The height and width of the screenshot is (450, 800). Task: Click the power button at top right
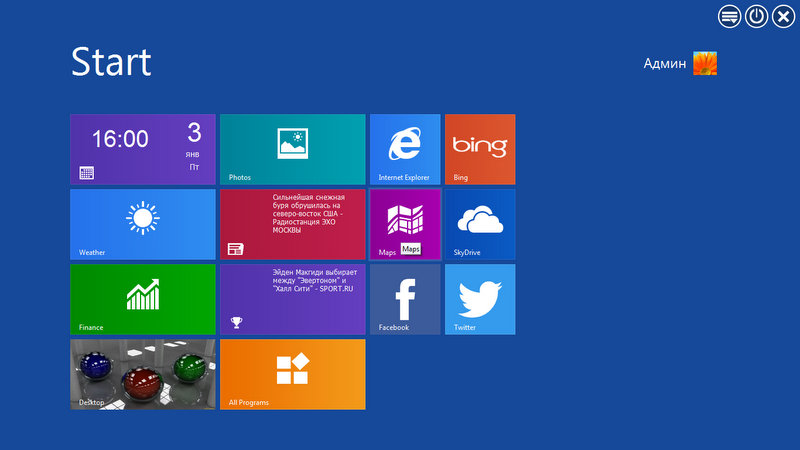[756, 17]
